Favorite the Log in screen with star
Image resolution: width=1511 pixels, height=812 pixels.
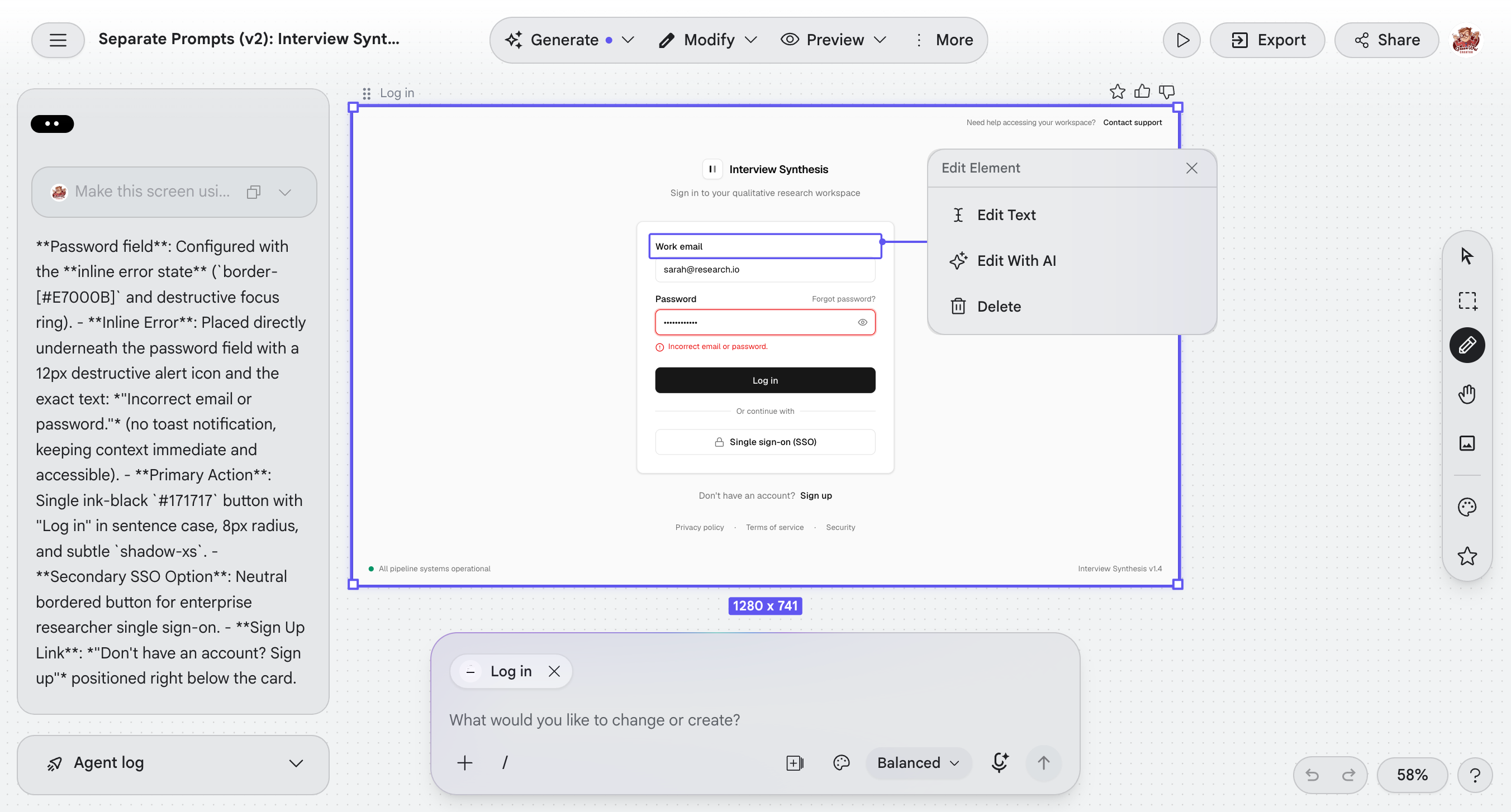(1118, 92)
